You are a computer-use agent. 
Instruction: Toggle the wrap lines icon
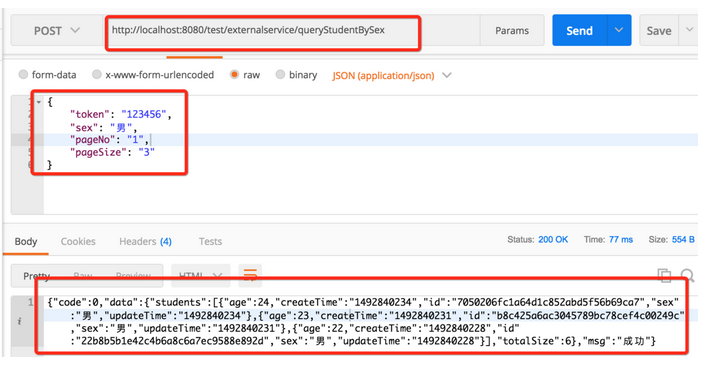(x=250, y=275)
